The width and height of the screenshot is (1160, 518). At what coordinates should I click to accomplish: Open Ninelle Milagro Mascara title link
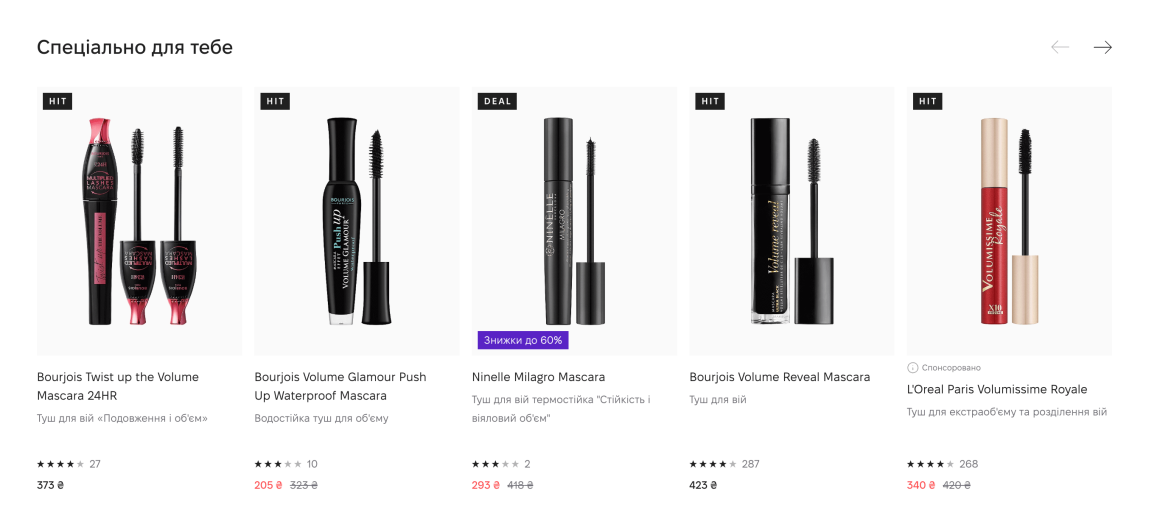point(538,377)
